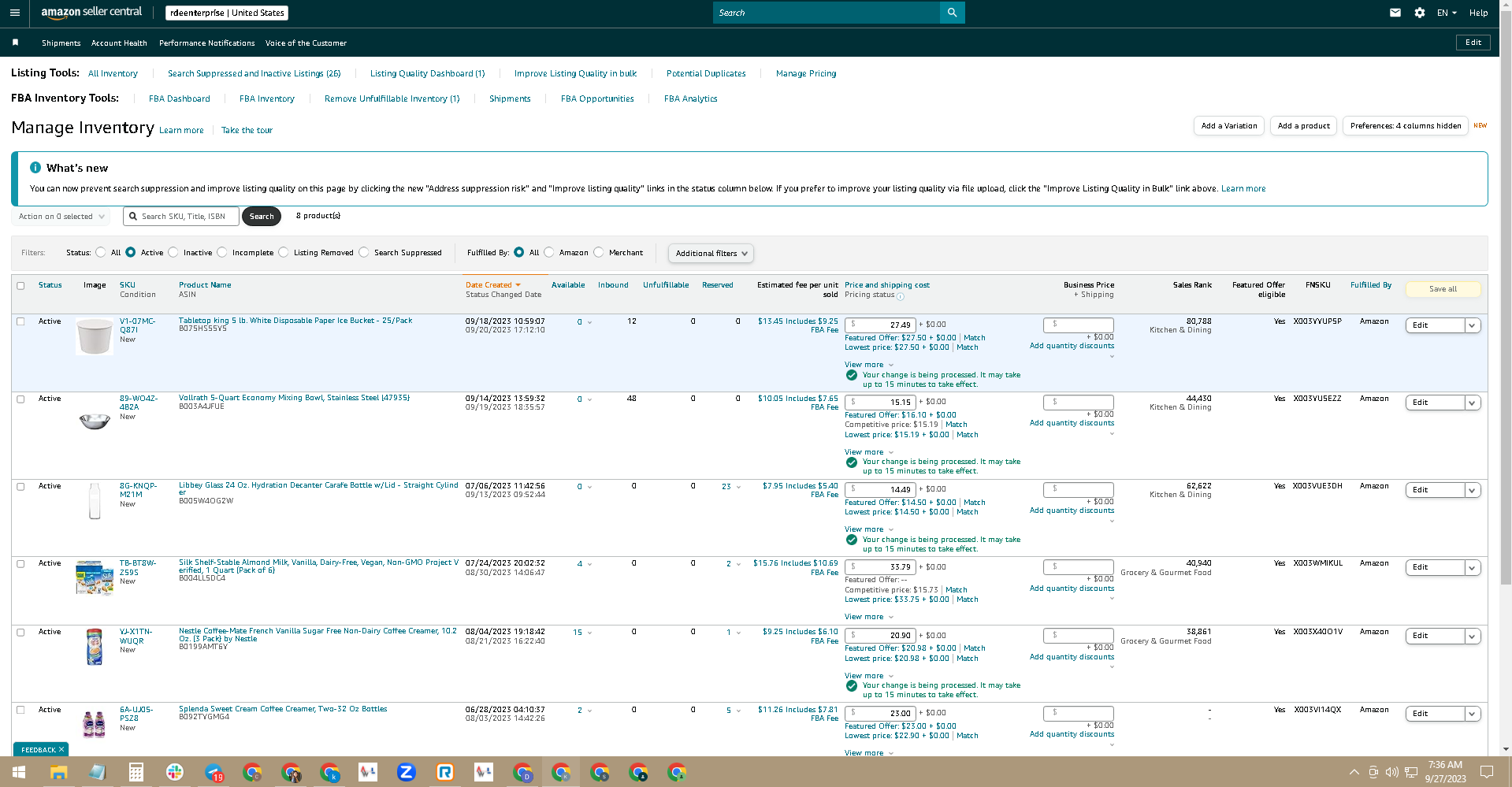
Task: Check the box for Tabletop King Ice Bucket row
Action: [x=20, y=321]
